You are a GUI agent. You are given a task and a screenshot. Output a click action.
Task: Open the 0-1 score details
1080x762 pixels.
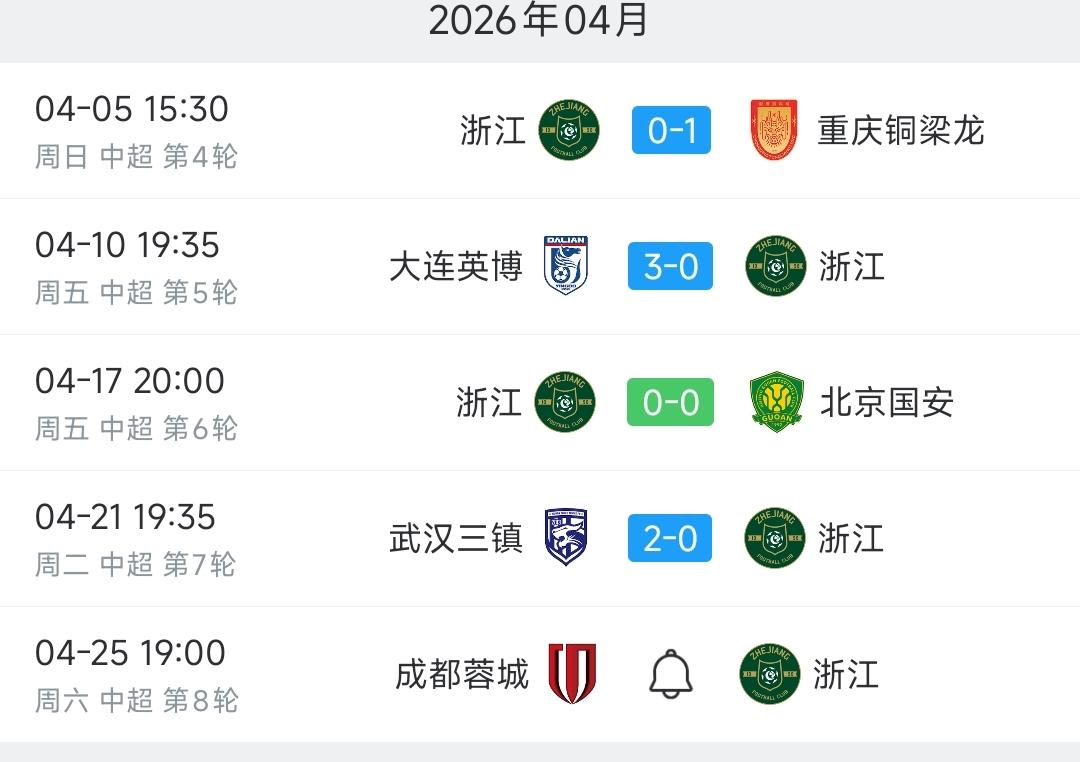point(670,131)
